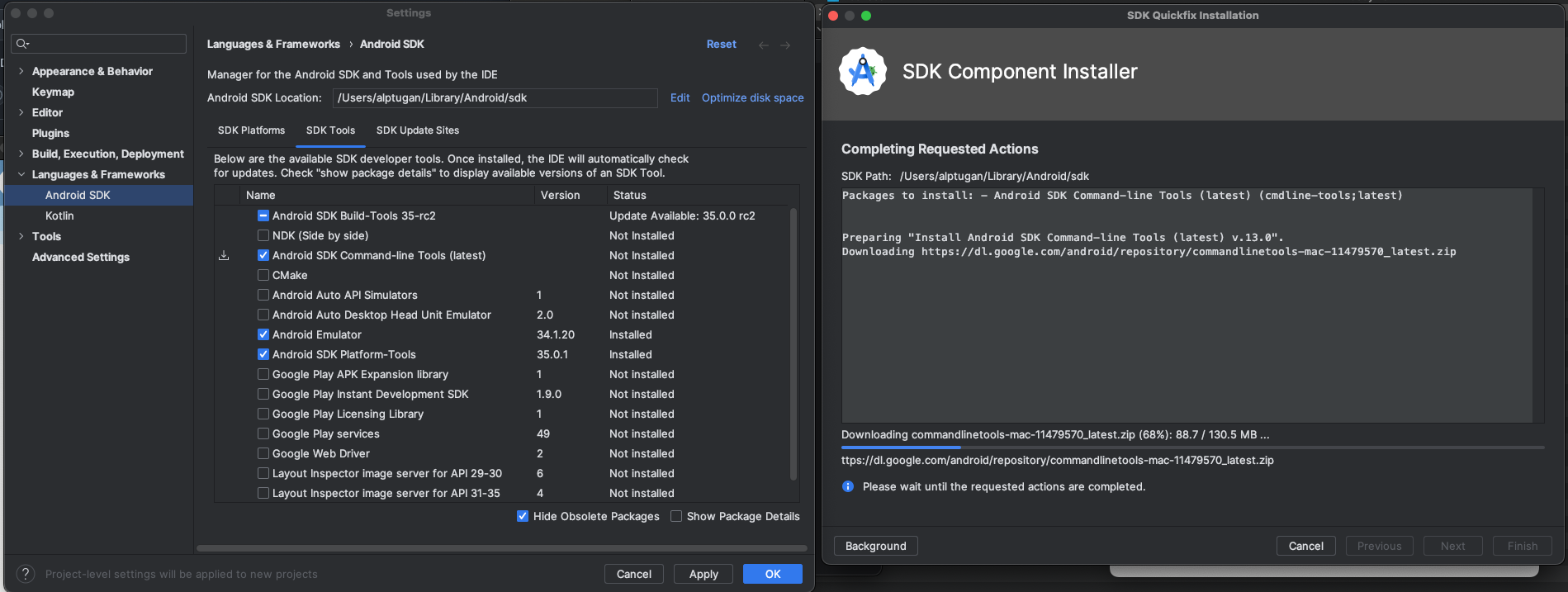Click the Android Studio logo in installer
Viewport: 1568px width, 592px height.
click(x=863, y=72)
